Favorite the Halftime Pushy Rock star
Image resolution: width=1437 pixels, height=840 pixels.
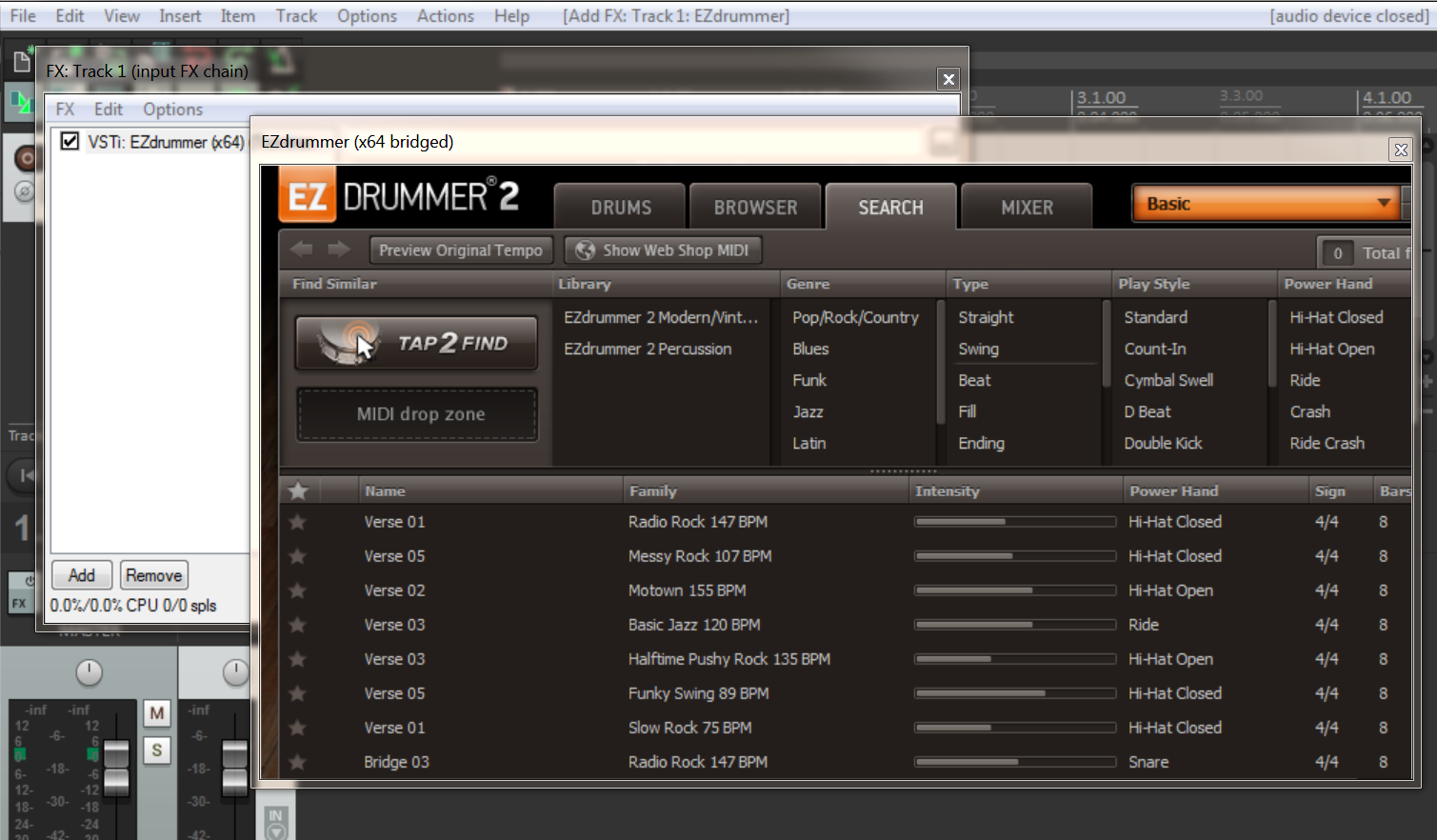[298, 659]
